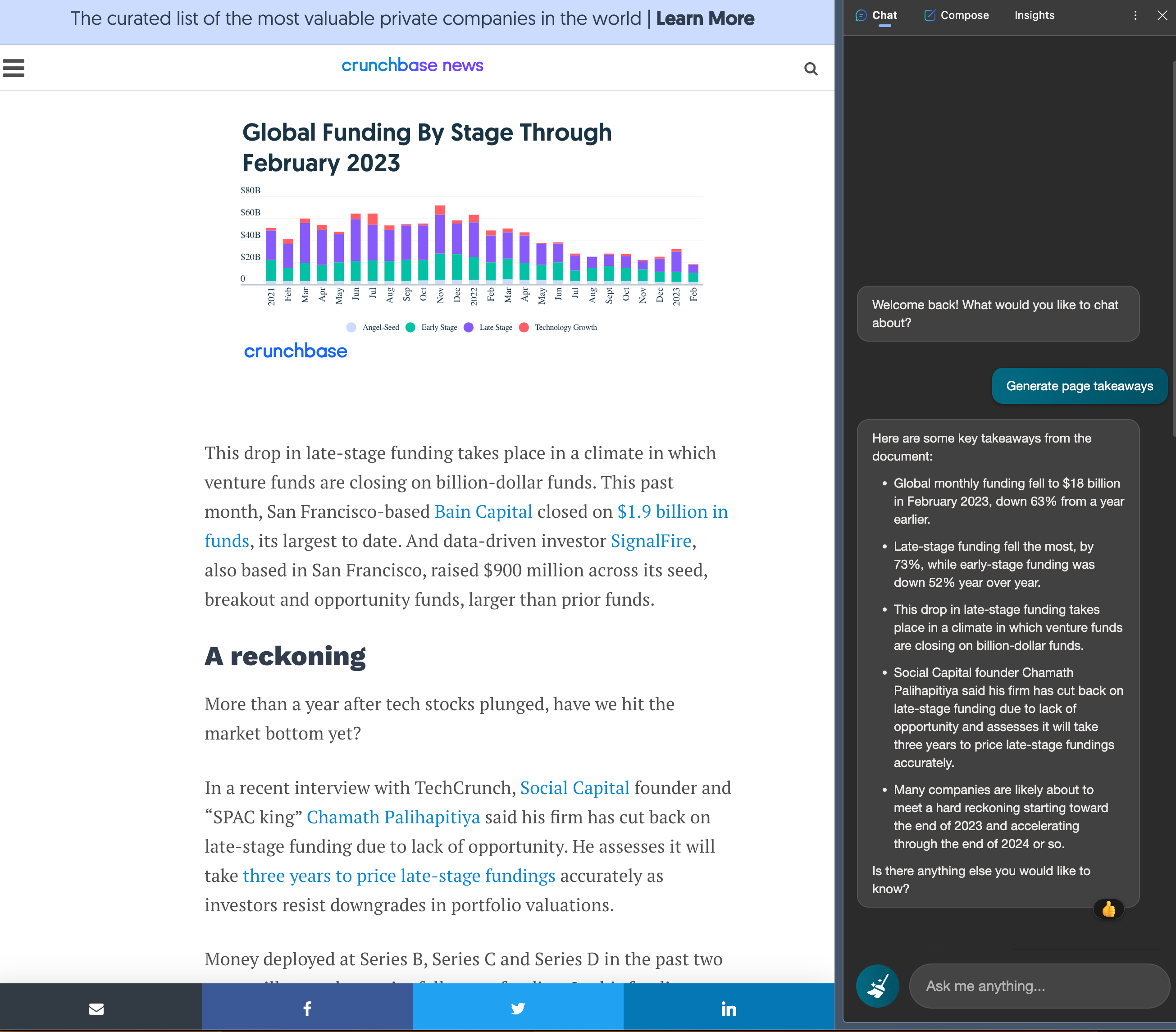The width and height of the screenshot is (1176, 1032).
Task: Toggle Angel-Seed legend swatch
Action: pyautogui.click(x=351, y=328)
